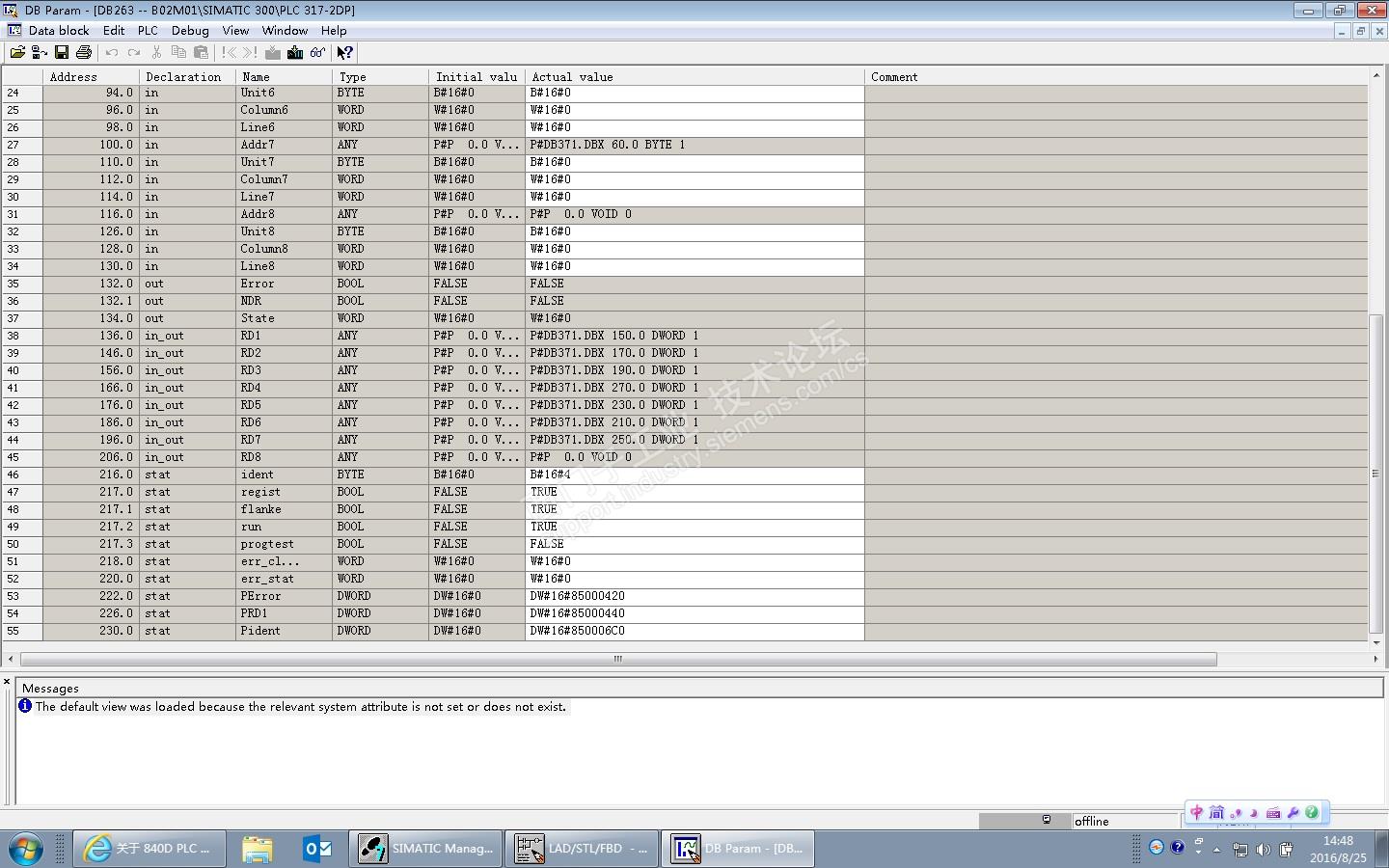This screenshot has height=868, width=1389.
Task: Open Windows Start button
Action: [x=26, y=849]
